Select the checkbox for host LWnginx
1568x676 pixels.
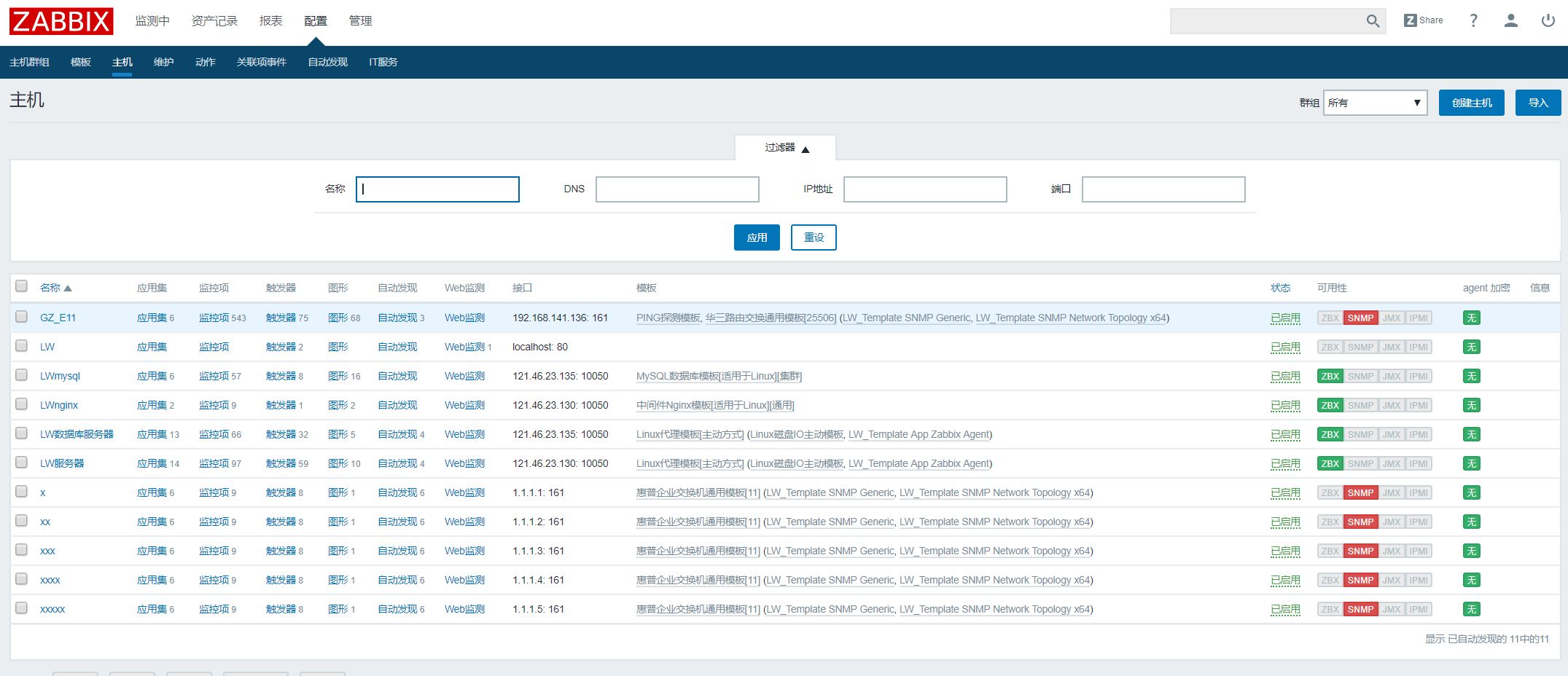[x=22, y=404]
